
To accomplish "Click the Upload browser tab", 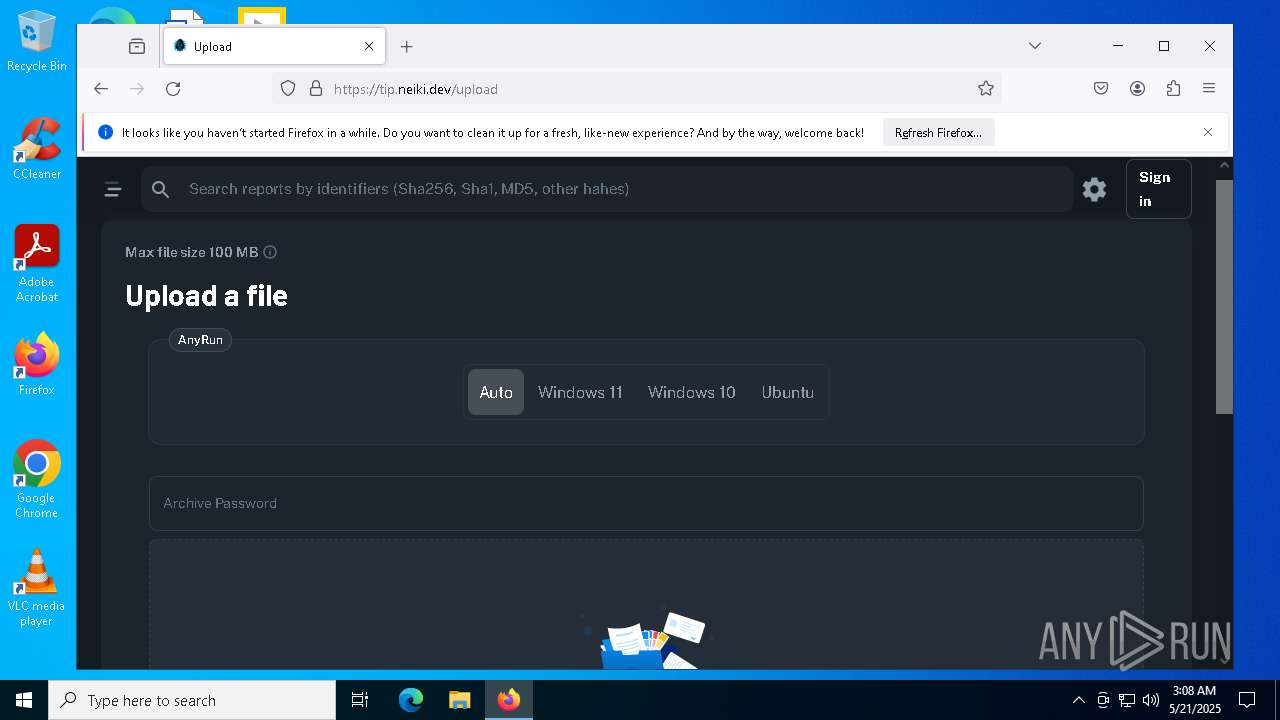I will pyautogui.click(x=274, y=46).
